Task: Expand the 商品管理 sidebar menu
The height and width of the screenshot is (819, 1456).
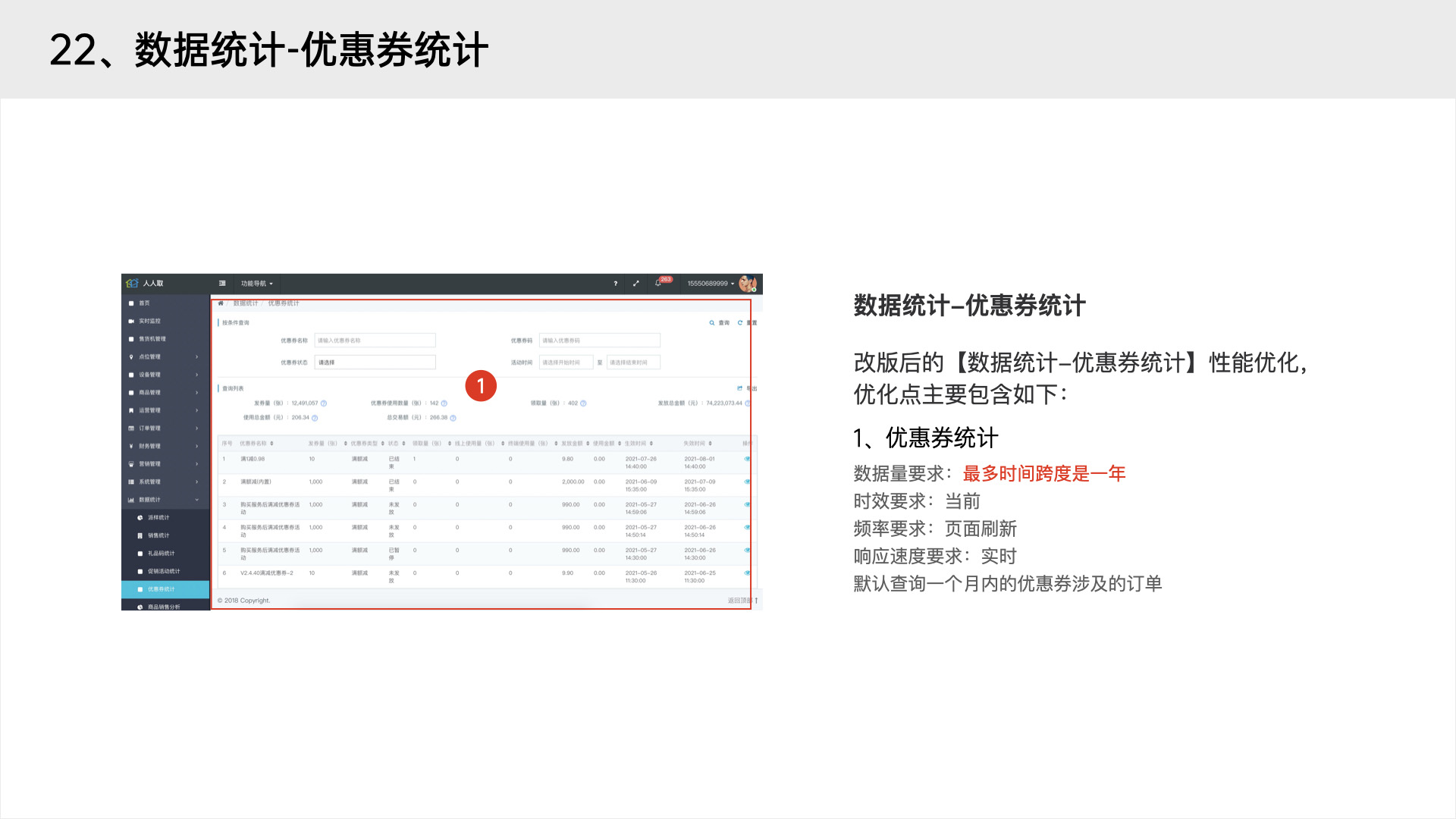Action: (165, 392)
